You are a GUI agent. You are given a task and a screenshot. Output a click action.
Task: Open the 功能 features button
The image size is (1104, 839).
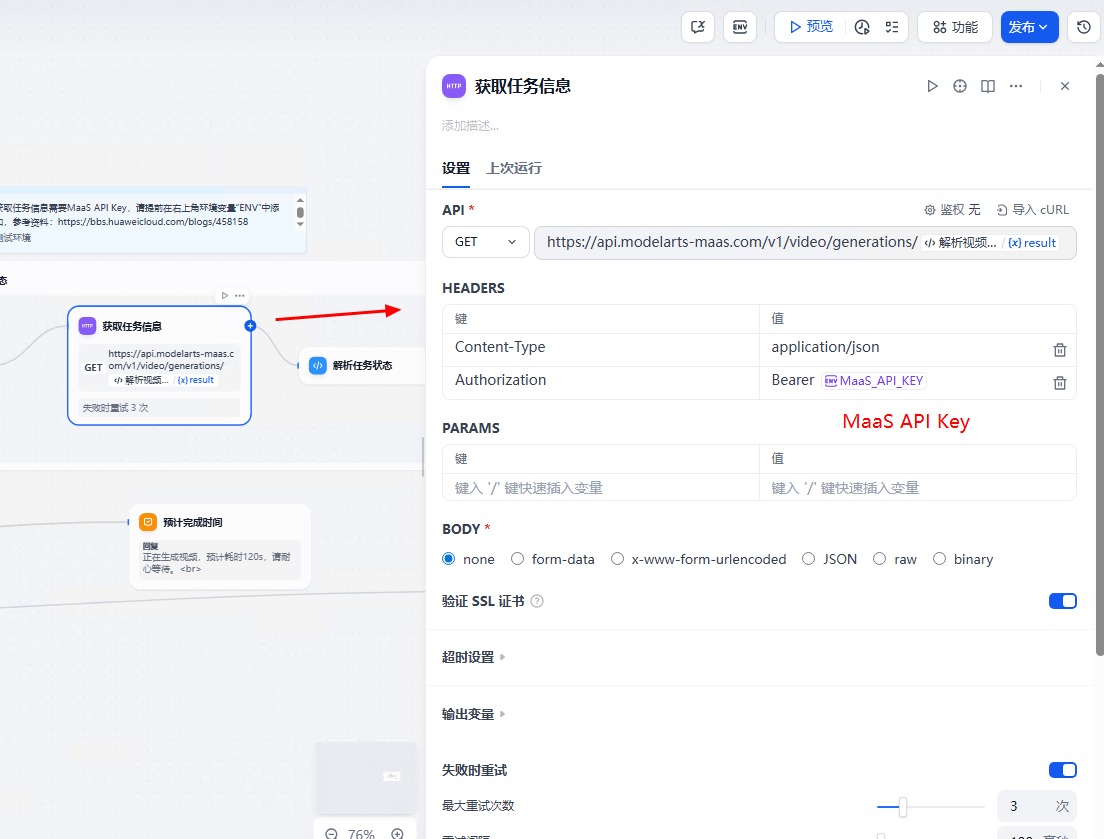click(x=955, y=27)
